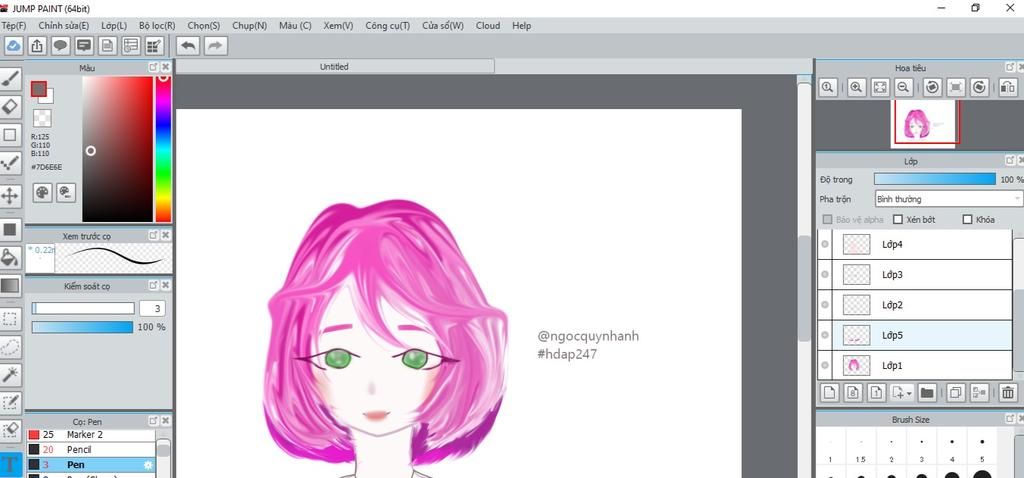Merge layer down icon in layer panel
This screenshot has width=1024, height=478.
pos(979,392)
